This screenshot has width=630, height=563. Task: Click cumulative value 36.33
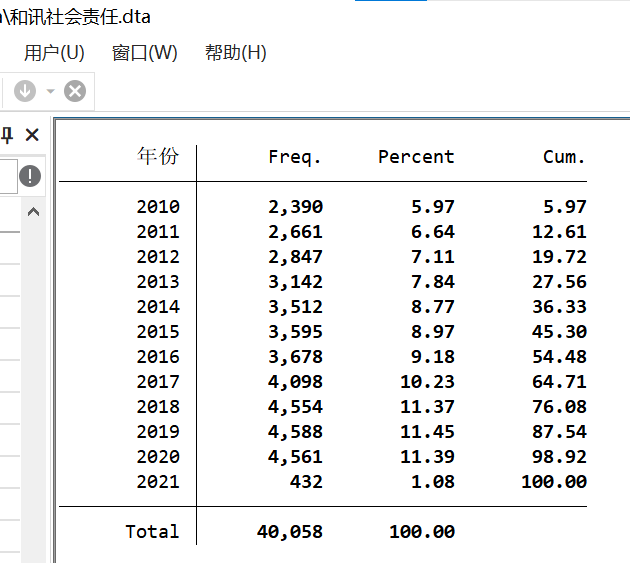[560, 307]
